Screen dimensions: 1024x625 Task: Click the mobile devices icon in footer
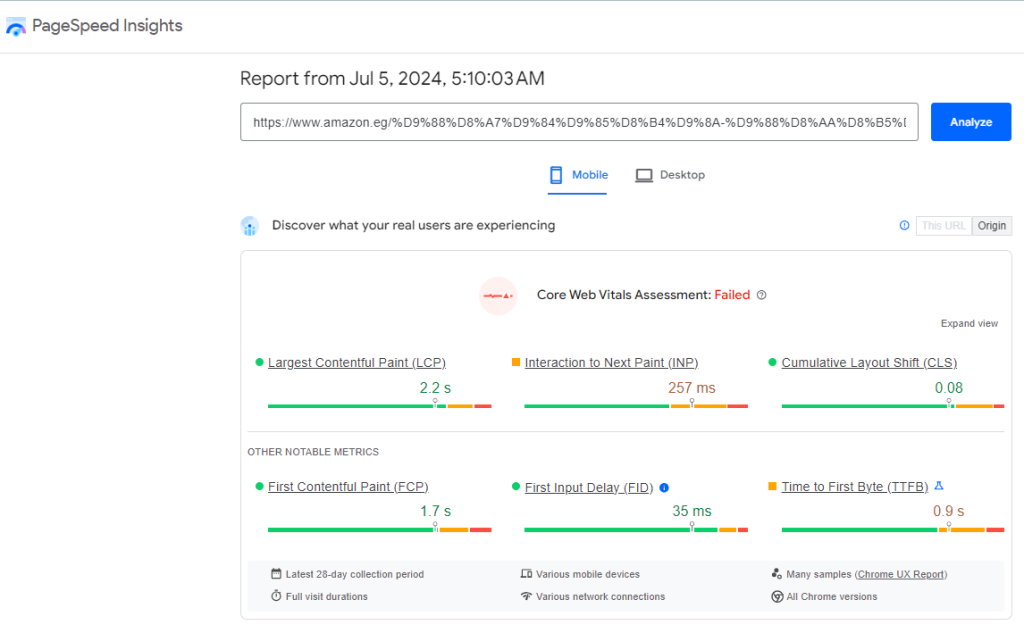click(x=524, y=574)
